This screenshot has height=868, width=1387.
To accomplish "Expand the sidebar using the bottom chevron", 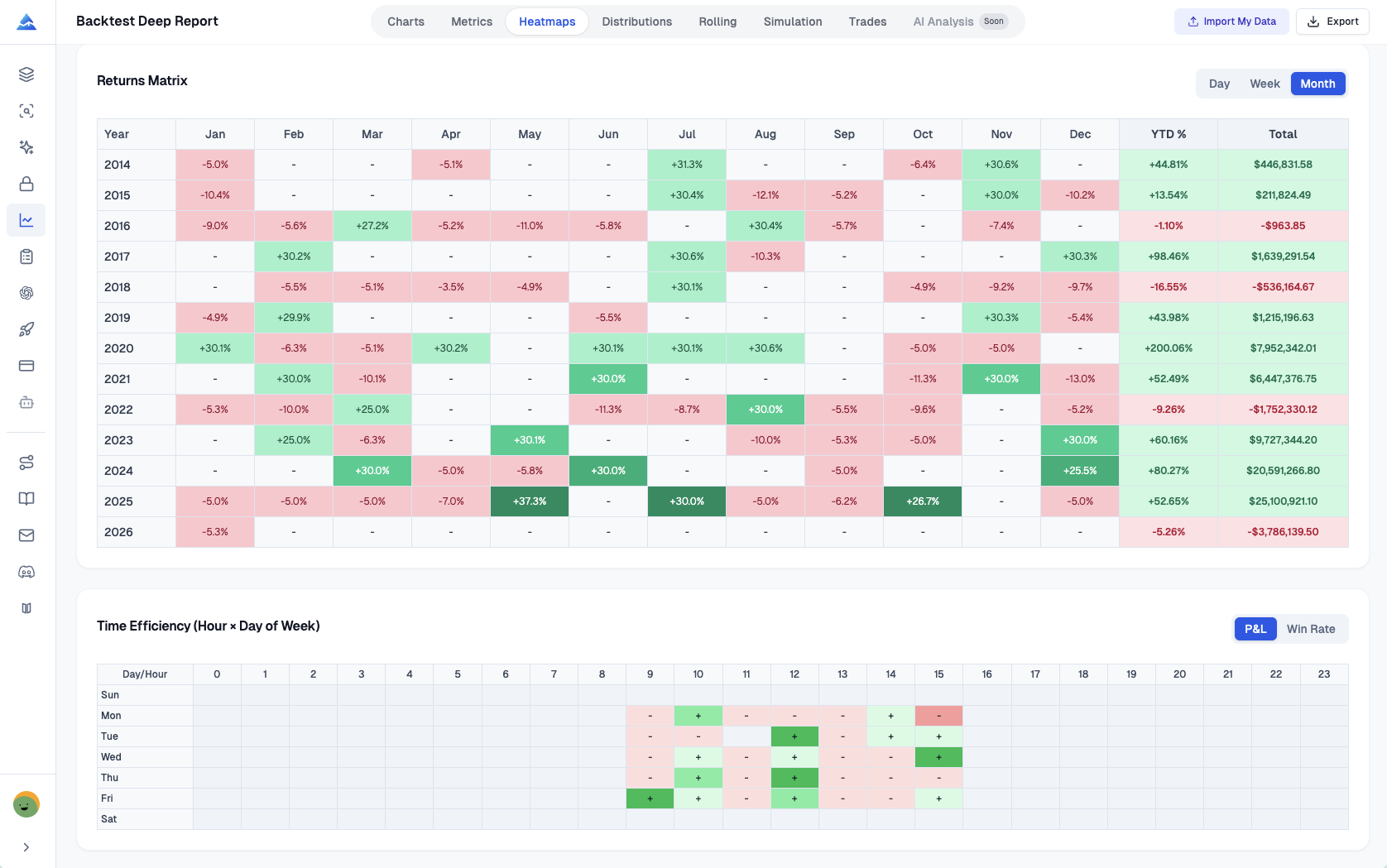I will coord(26,846).
